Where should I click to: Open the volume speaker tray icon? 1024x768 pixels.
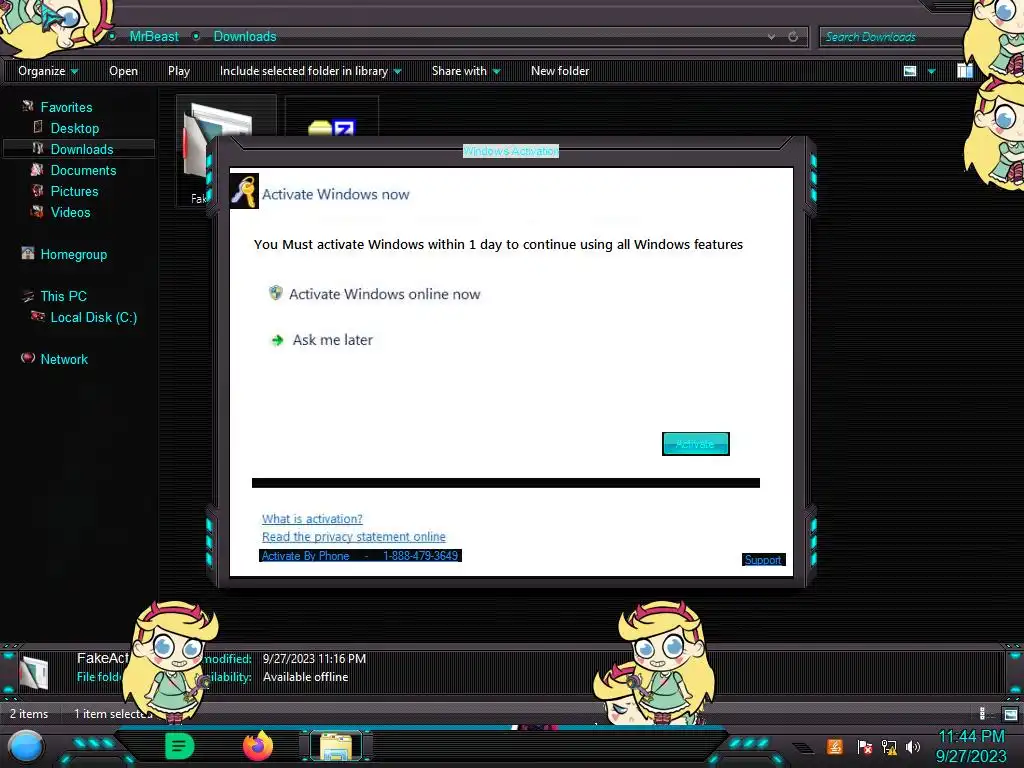913,746
